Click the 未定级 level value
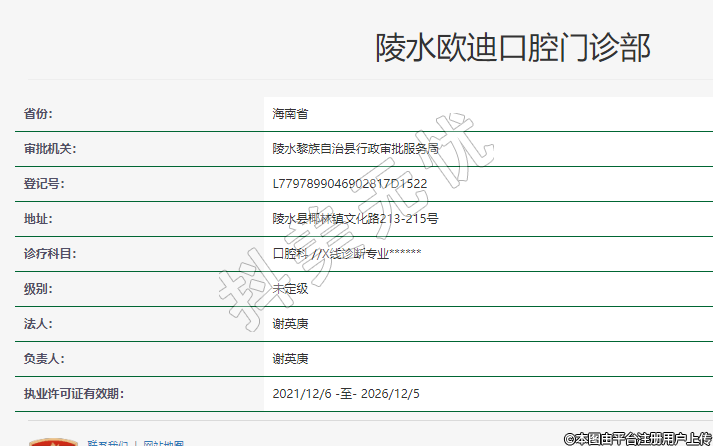The image size is (713, 446). coord(290,289)
